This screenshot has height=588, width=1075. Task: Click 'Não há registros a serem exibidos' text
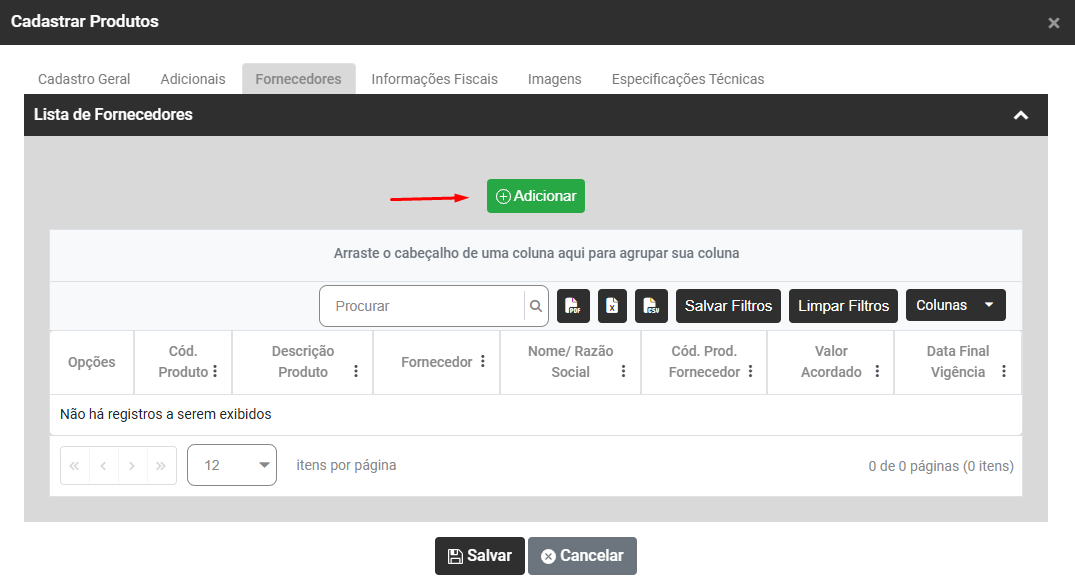tap(166, 414)
